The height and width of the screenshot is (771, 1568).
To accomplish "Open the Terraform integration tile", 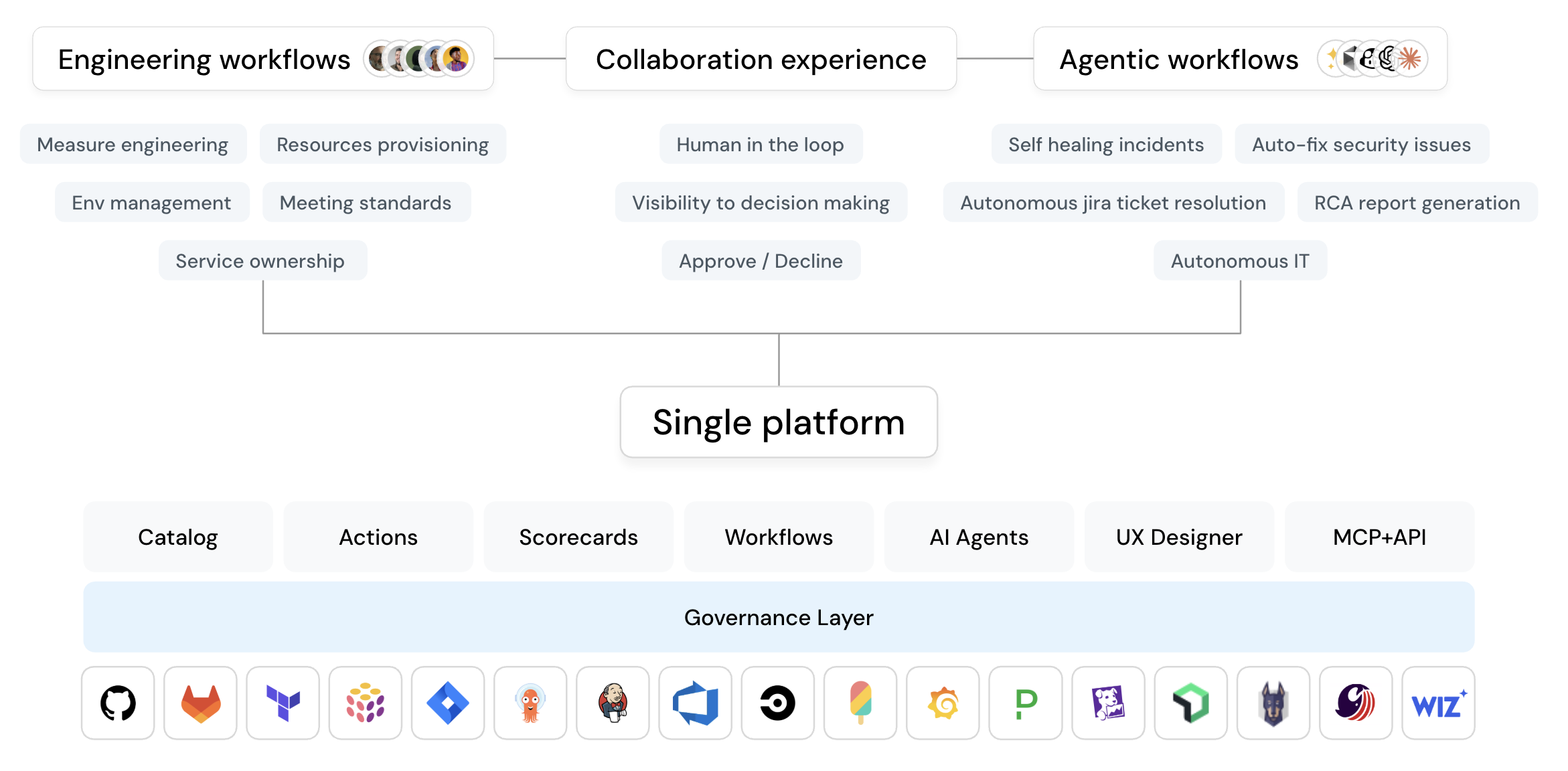I will [283, 703].
